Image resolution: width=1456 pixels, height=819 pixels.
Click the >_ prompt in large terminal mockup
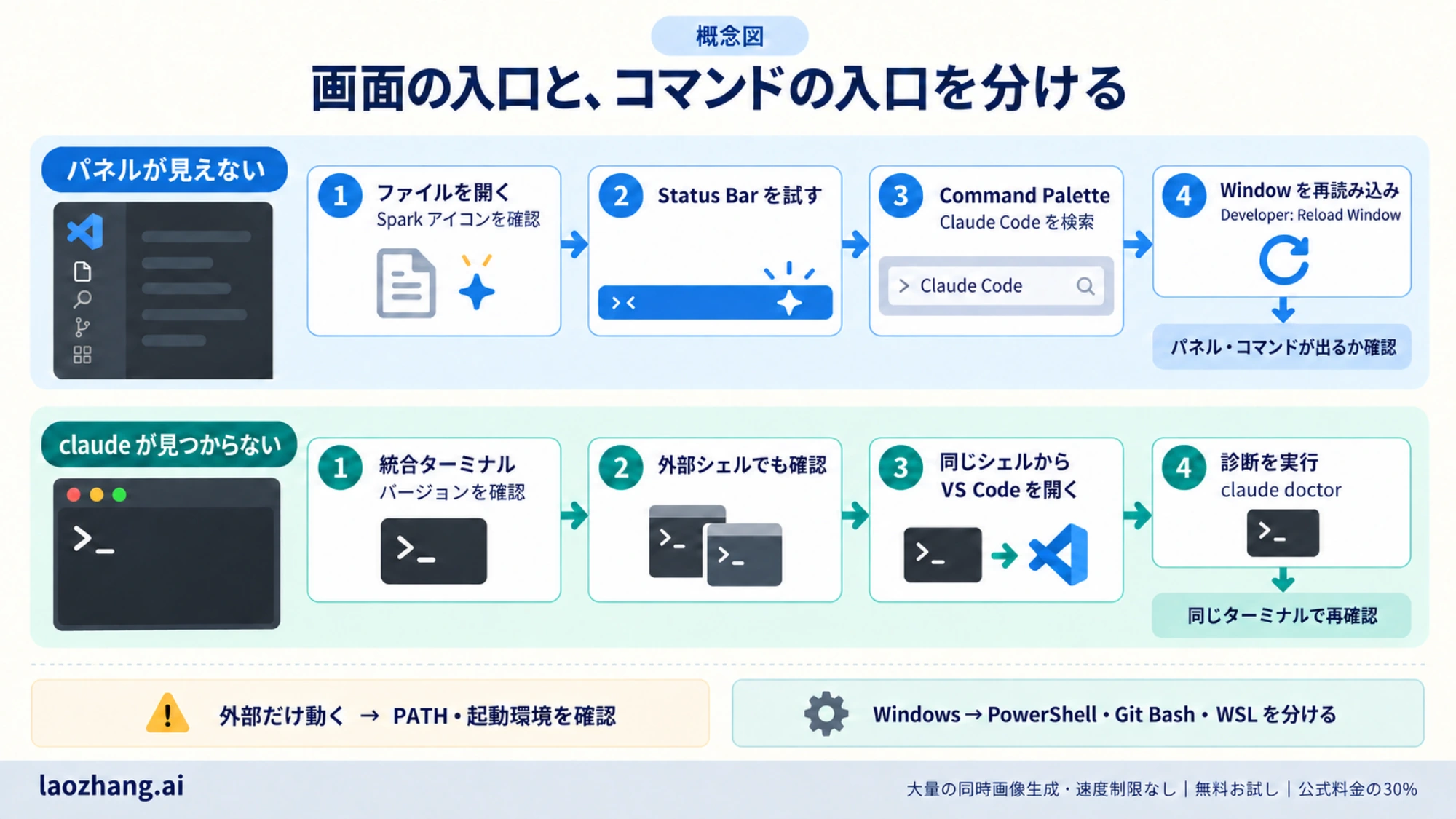[93, 540]
